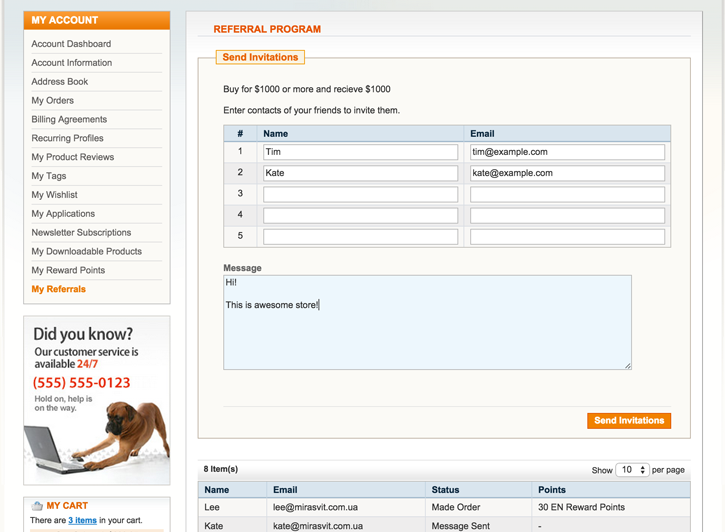Open My Wishlist from sidebar
Screen dimensions: 725x532
click(54, 195)
